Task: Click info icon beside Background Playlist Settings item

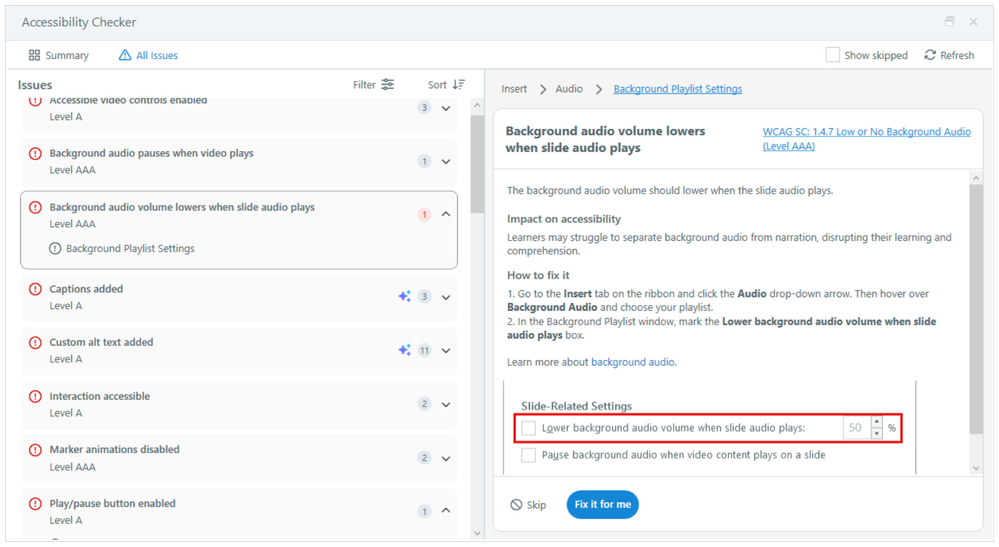Action: pyautogui.click(x=55, y=248)
